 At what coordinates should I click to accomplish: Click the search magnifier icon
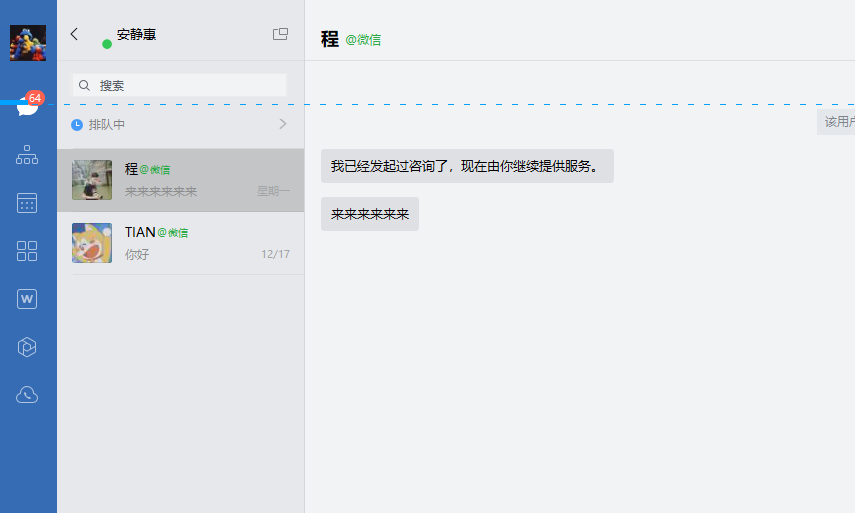(x=84, y=86)
